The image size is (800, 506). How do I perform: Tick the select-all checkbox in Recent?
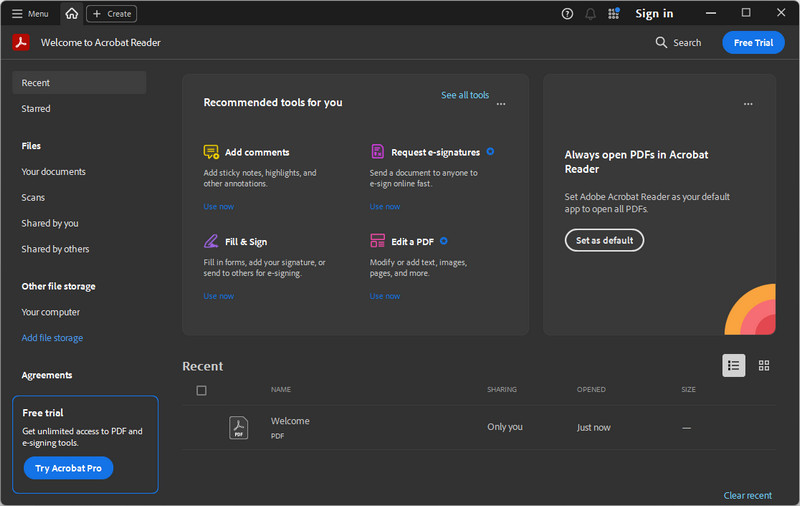pyautogui.click(x=202, y=391)
